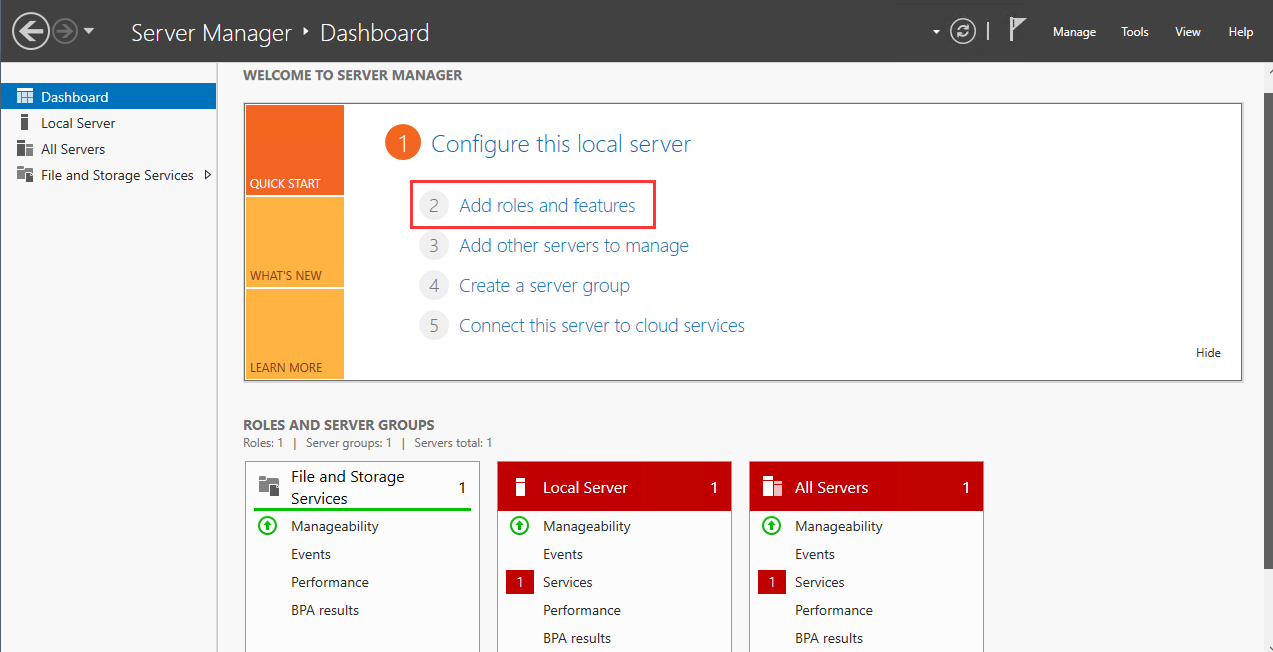Open the navigation history dropdown arrow
Image resolution: width=1273 pixels, height=652 pixels.
click(x=89, y=31)
